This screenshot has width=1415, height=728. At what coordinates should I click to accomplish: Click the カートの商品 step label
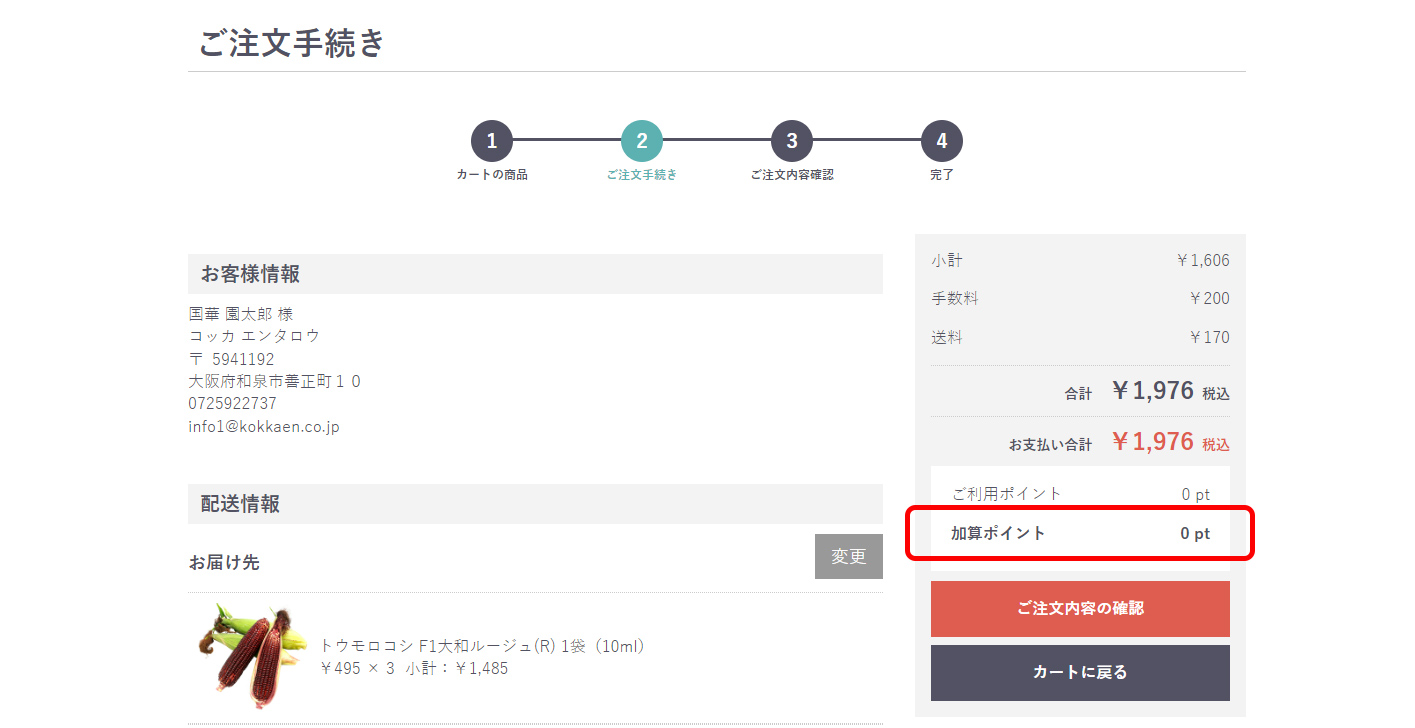492,175
